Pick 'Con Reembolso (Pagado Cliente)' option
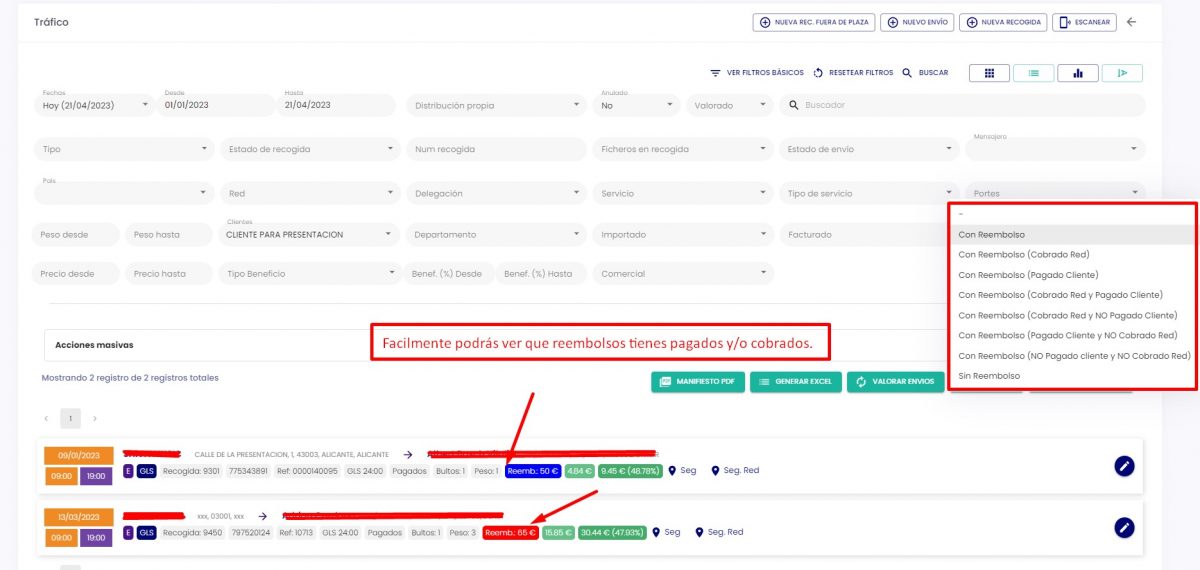The height and width of the screenshot is (570, 1200). click(1028, 275)
